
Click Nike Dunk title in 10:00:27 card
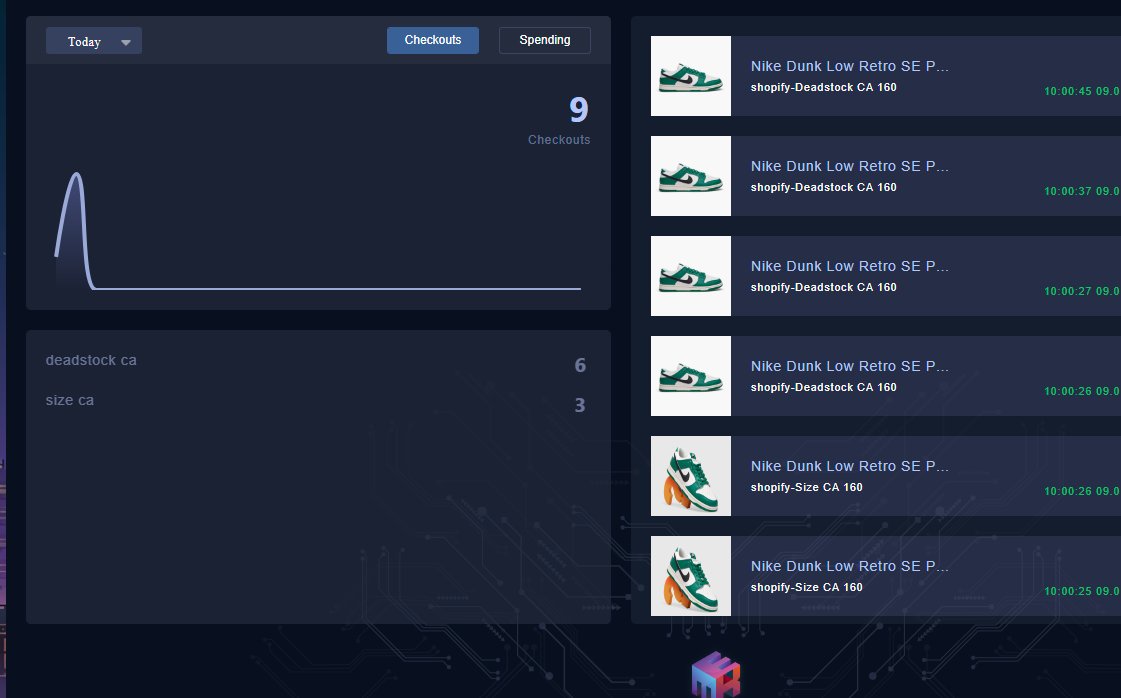849,266
